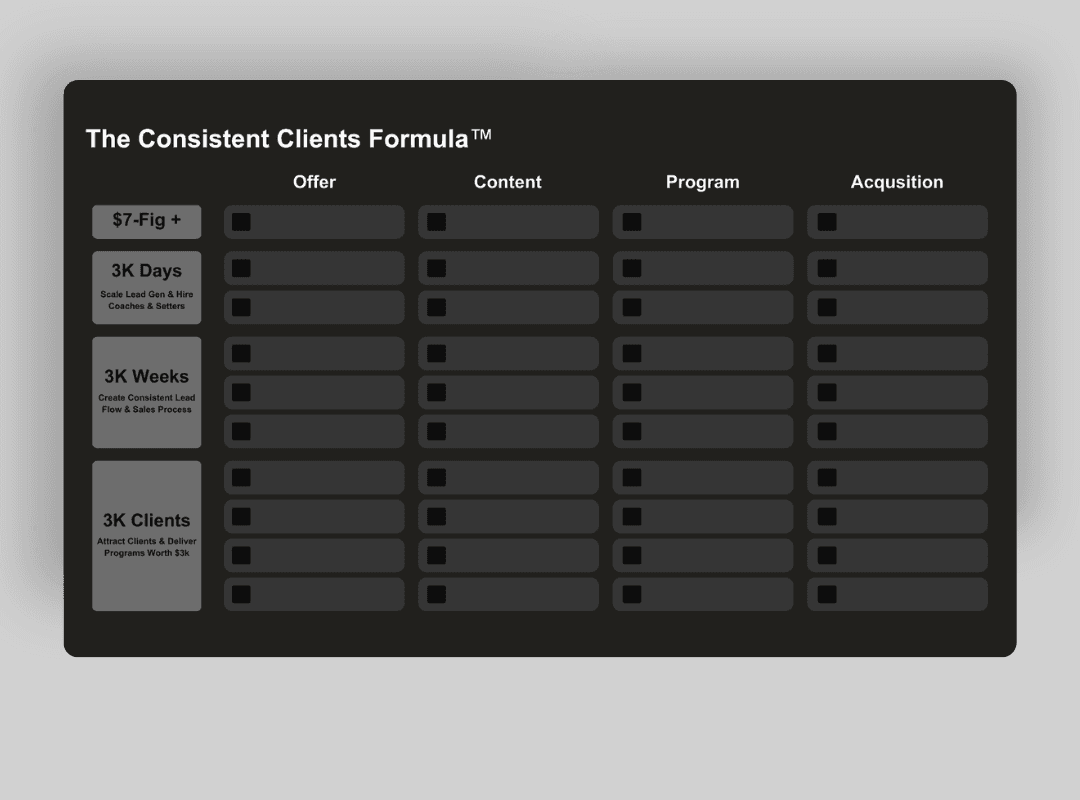Click 'Attract Clients & Deliver Programs Worth $3k'
Screen dimensions: 1080x800
pyautogui.click(x=147, y=547)
